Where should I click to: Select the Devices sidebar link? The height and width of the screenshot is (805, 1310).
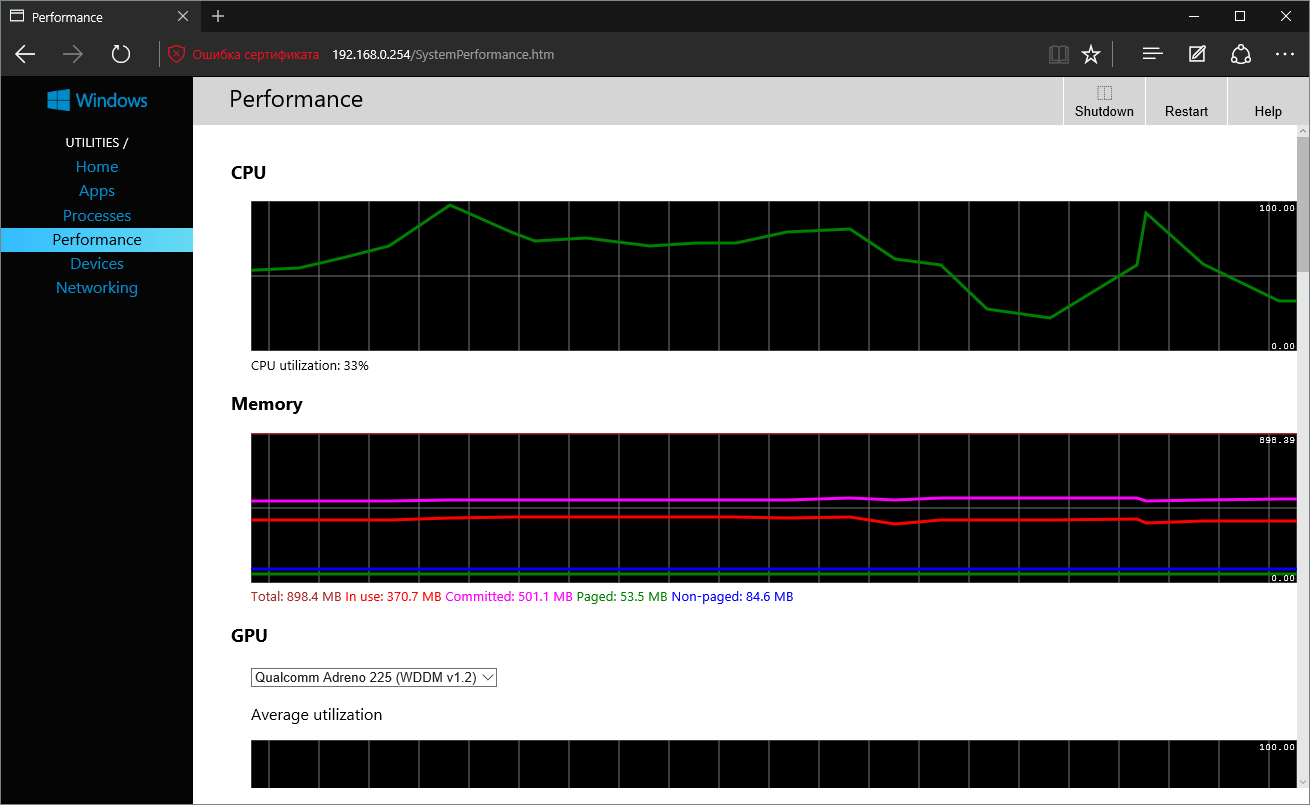(97, 264)
